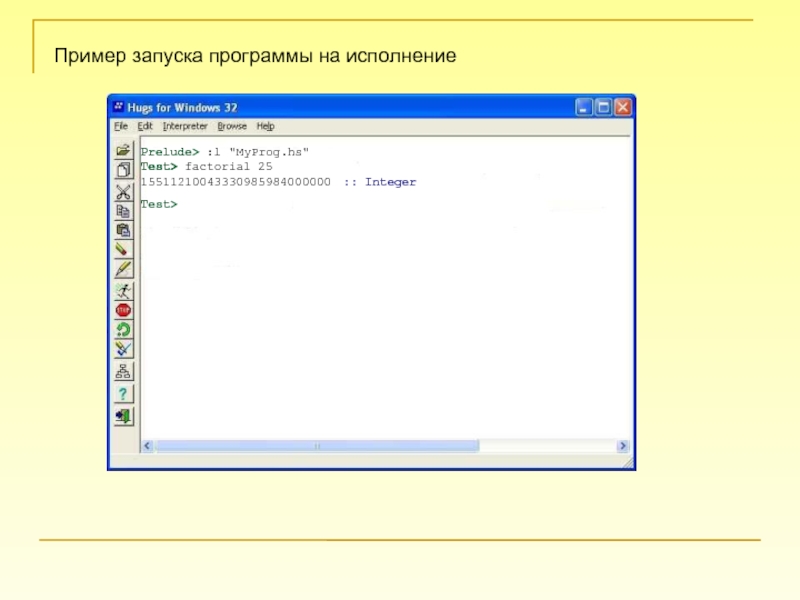This screenshot has height=600, width=800.
Task: Click the scissors Cut icon
Action: pos(123,191)
